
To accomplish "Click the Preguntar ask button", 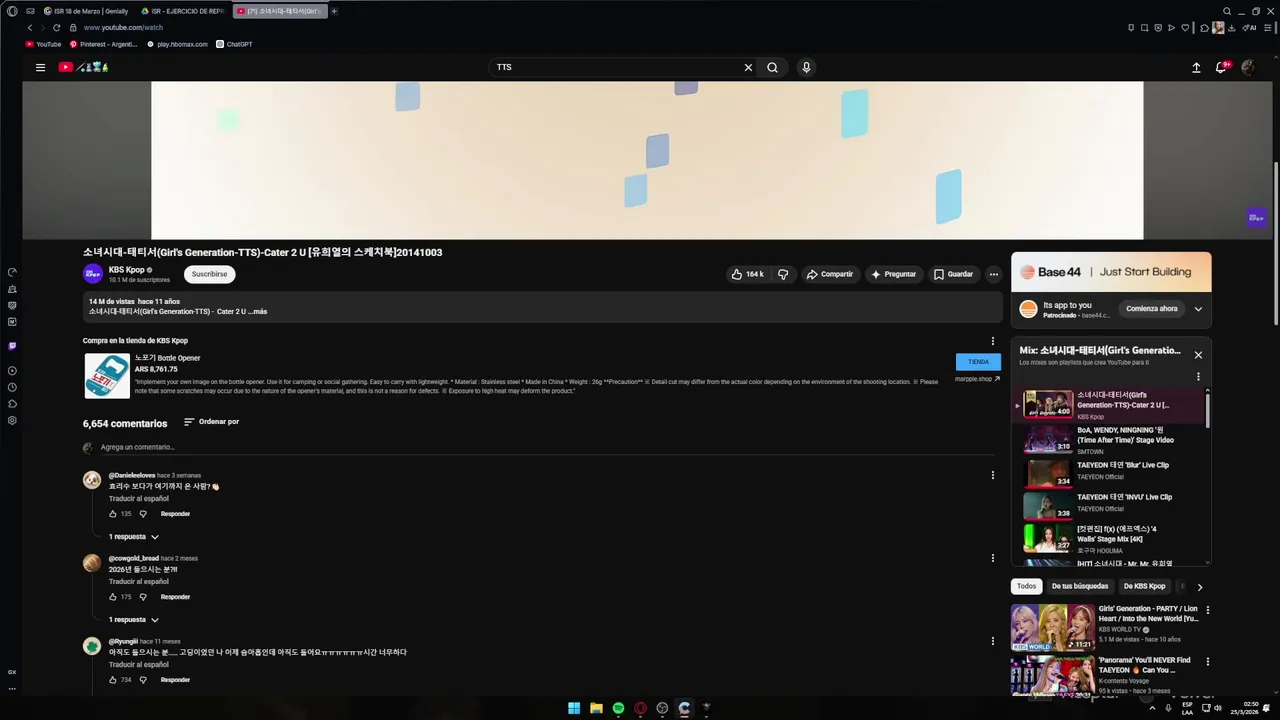I will coord(893,274).
